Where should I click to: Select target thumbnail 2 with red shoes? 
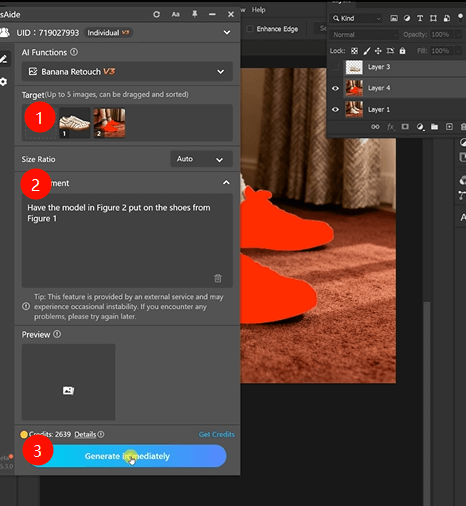[109, 123]
